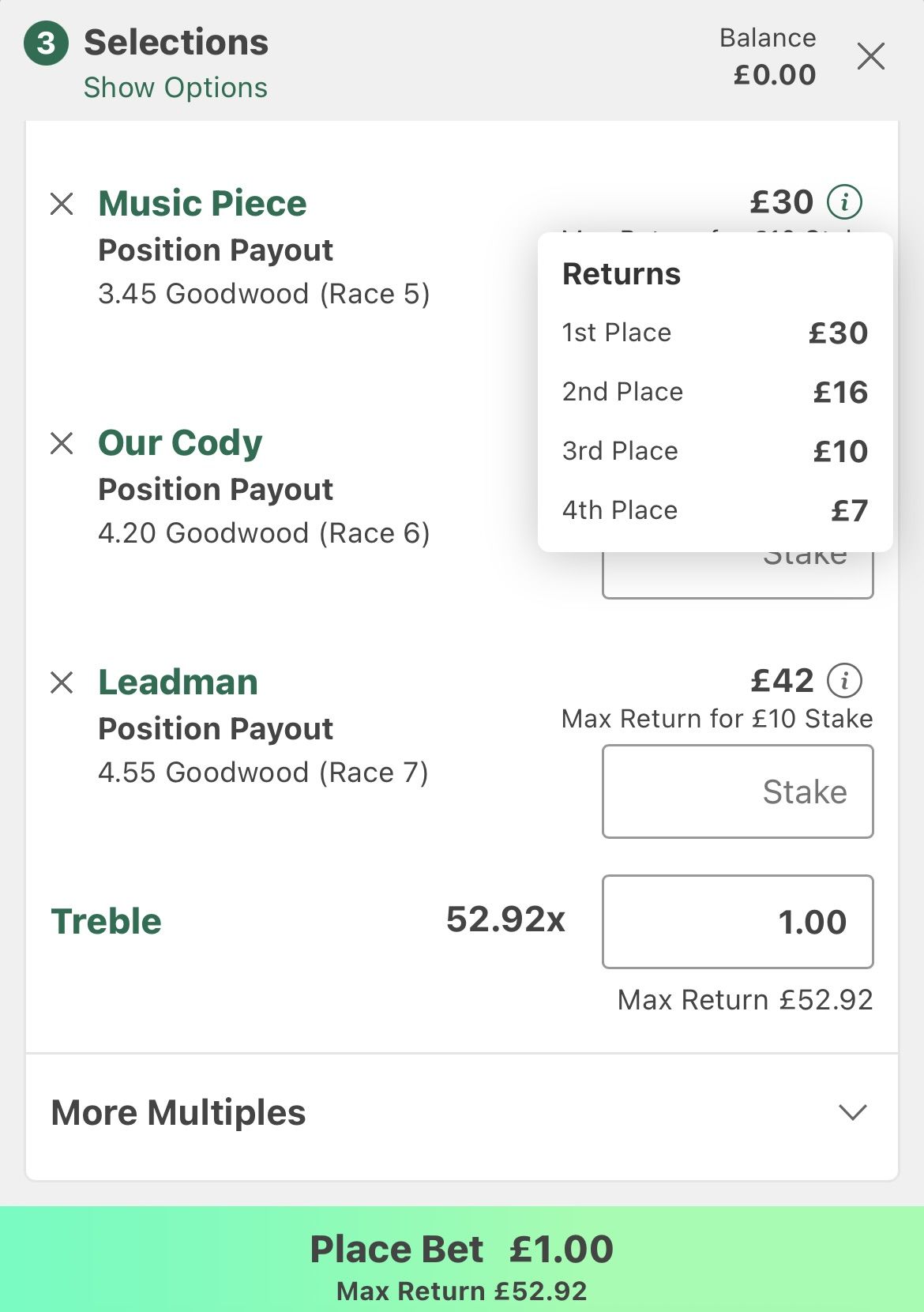Viewport: 924px width, 1312px height.
Task: Remove Leadman selection
Action: tap(62, 682)
